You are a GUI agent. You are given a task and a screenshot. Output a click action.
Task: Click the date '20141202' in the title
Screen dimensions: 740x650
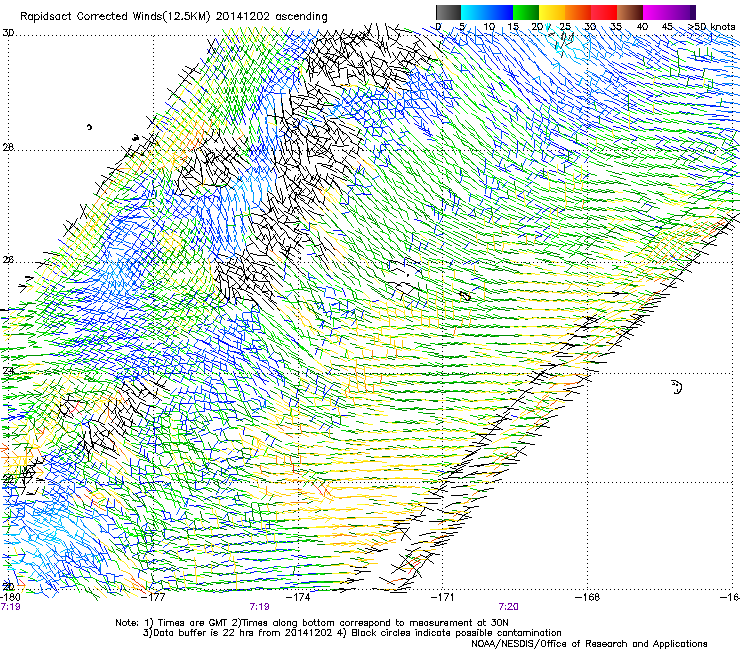[x=243, y=17]
